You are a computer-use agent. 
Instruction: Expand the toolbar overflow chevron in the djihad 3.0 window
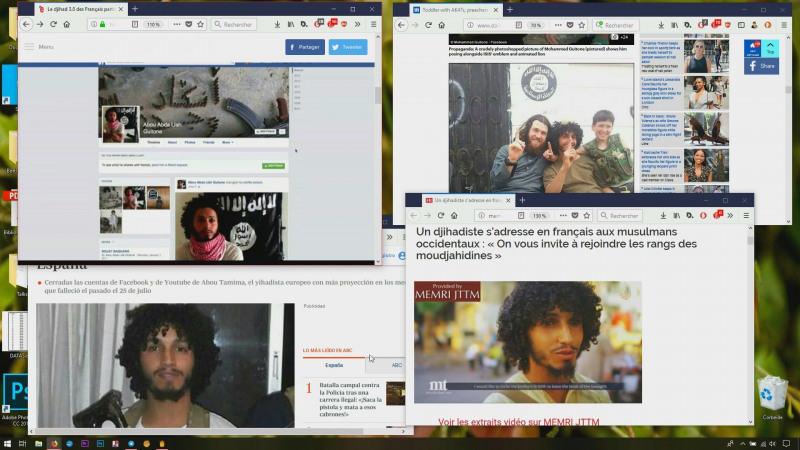[359, 24]
